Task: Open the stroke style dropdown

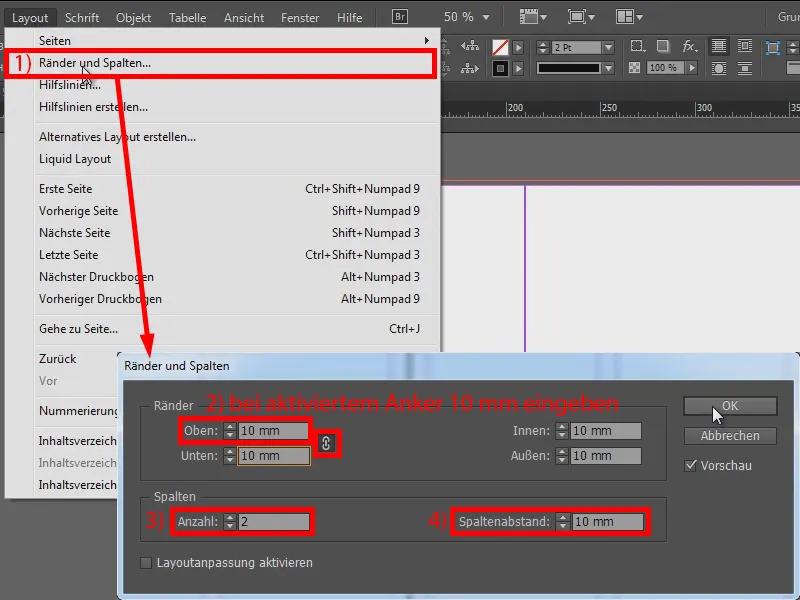Action: pyautogui.click(x=608, y=67)
